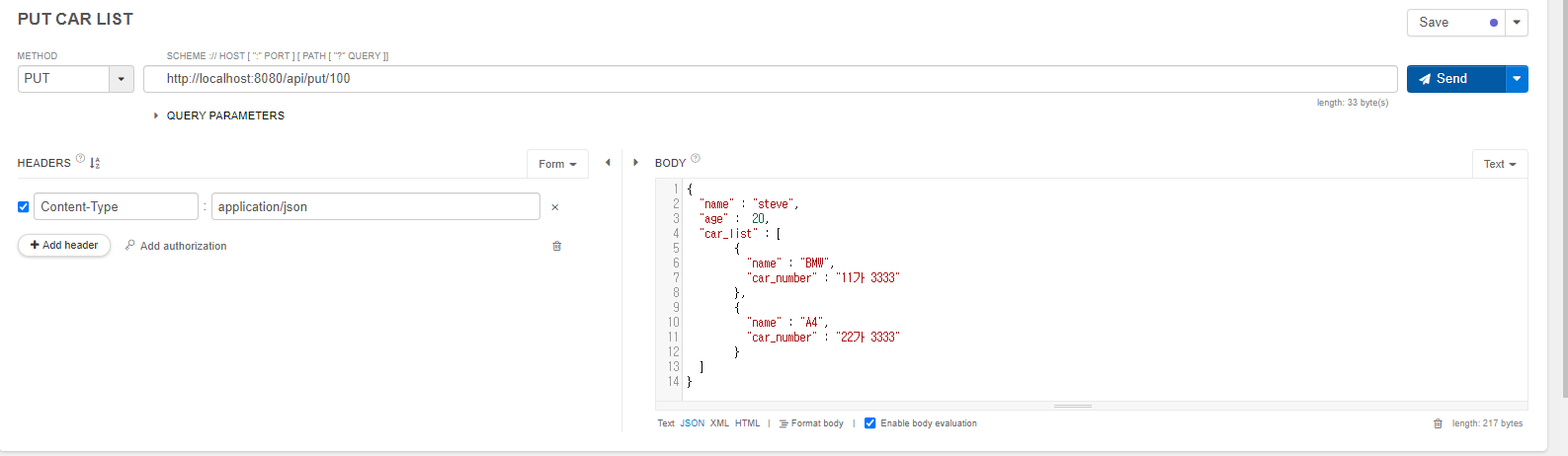Delete all headers with trash icon
Image resolution: width=1568 pixels, height=456 pixels.
[x=556, y=246]
